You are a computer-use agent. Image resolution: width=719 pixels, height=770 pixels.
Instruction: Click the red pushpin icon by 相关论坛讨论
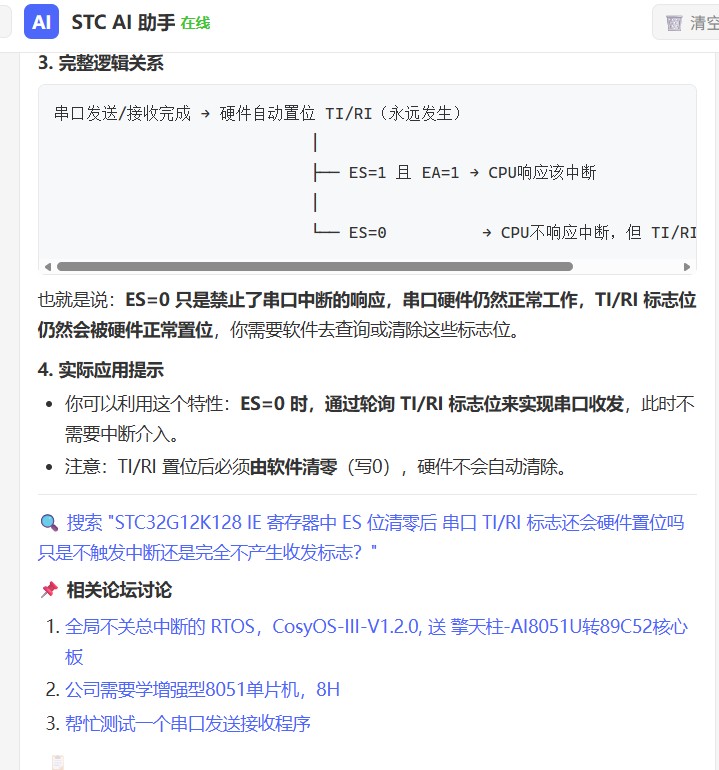coord(49,590)
